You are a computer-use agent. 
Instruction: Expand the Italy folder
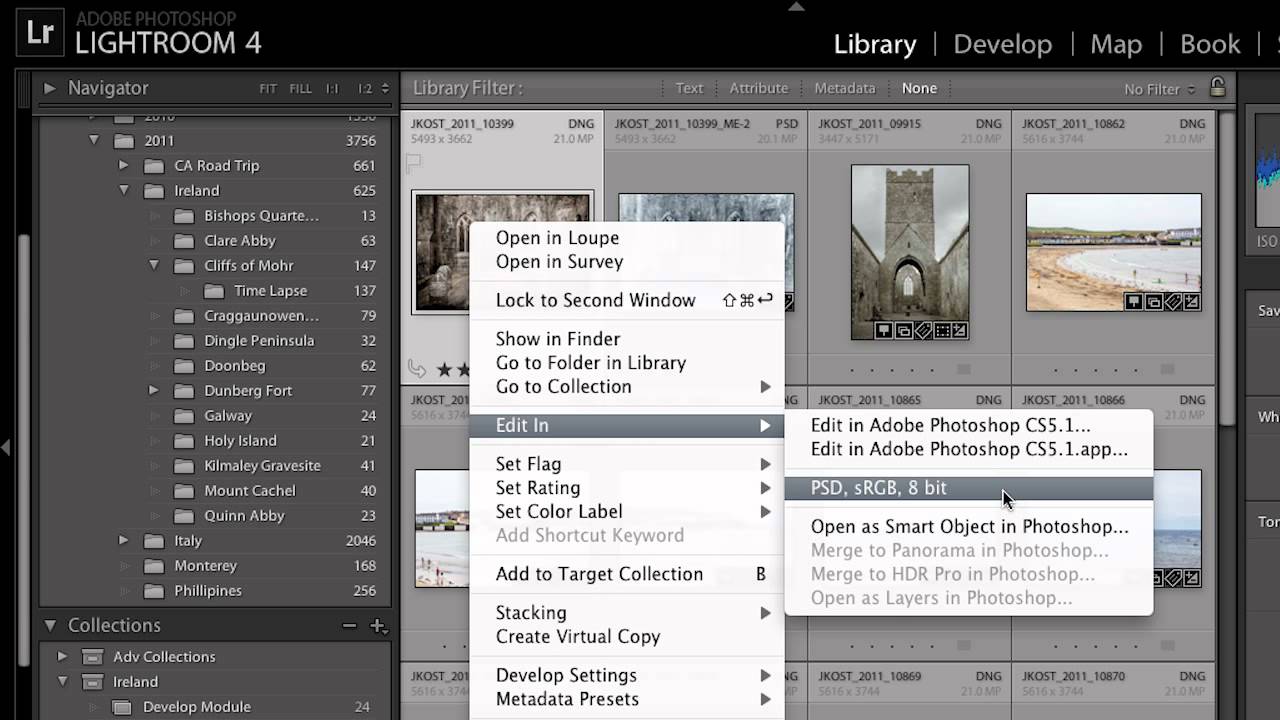pyautogui.click(x=124, y=541)
